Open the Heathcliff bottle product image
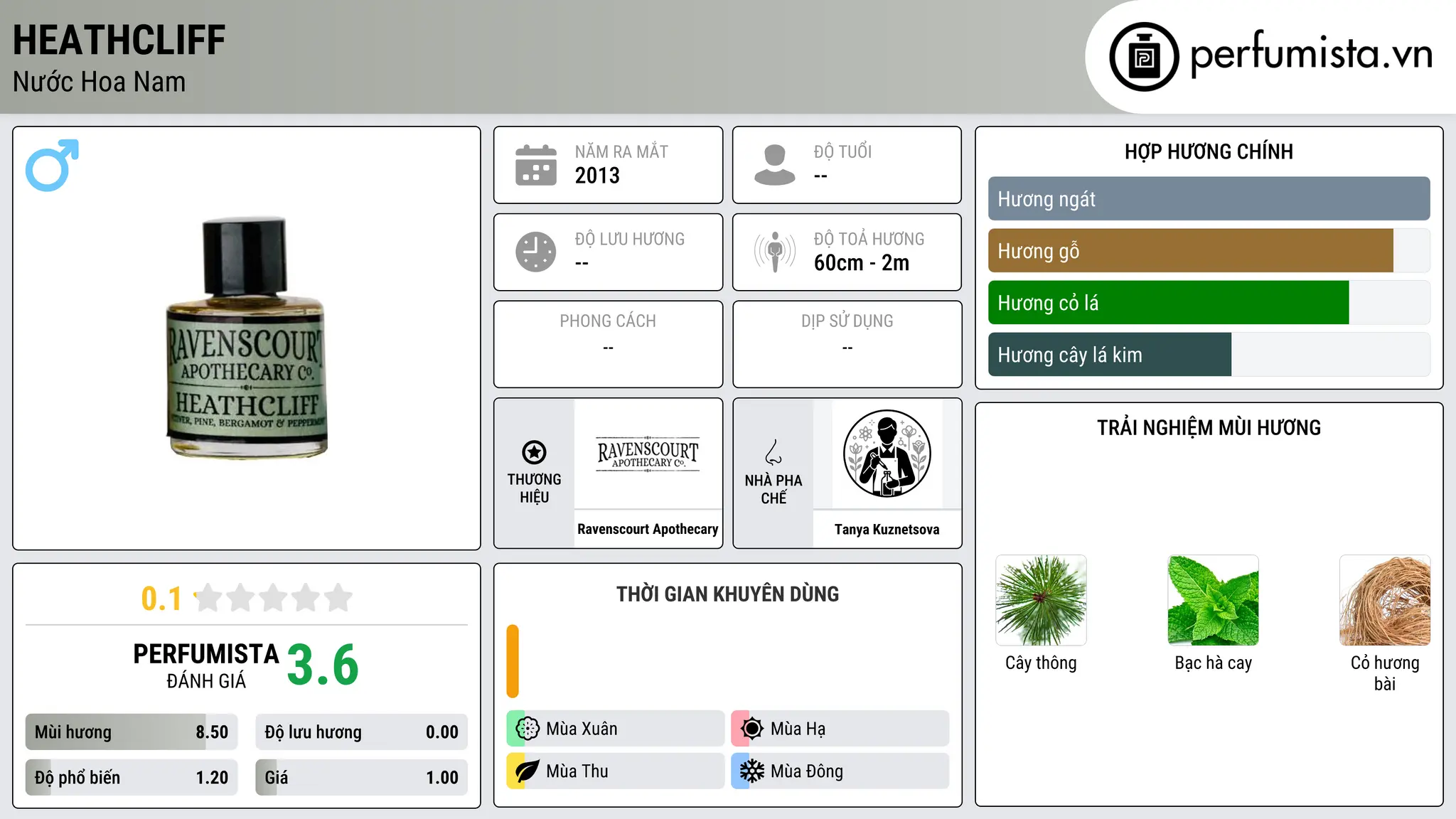 point(247,338)
